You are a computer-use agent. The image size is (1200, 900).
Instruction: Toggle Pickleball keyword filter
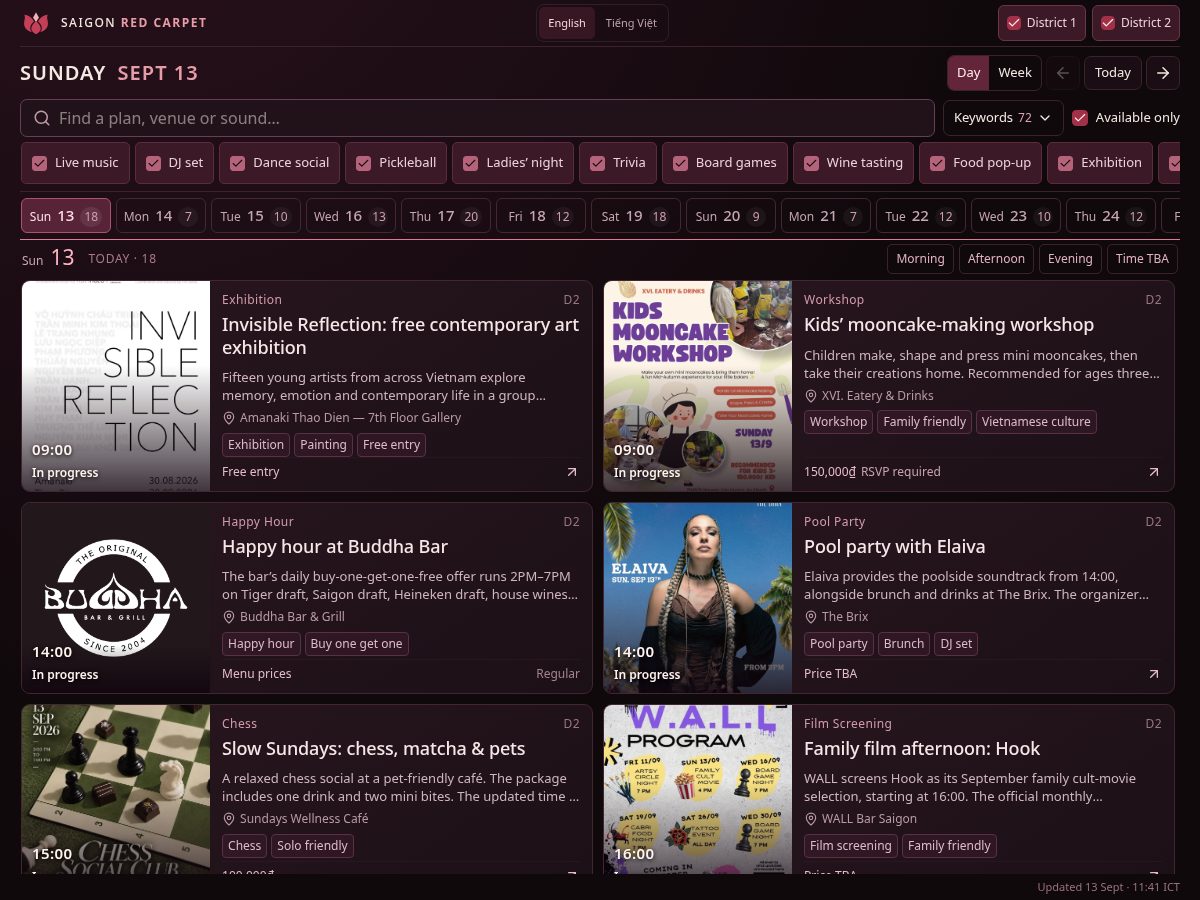click(396, 163)
